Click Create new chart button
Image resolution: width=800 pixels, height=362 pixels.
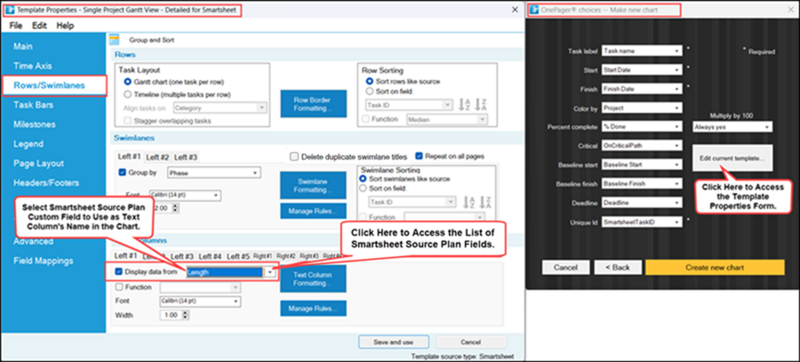(x=714, y=267)
